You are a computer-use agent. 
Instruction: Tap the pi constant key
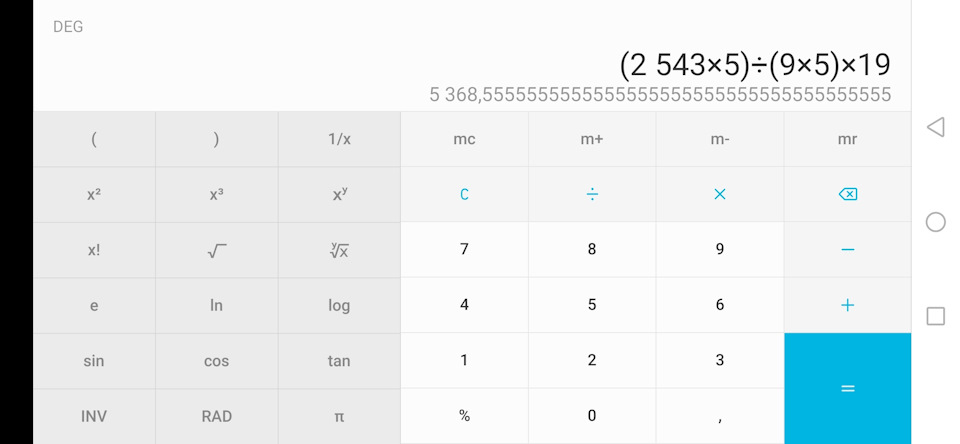(339, 416)
